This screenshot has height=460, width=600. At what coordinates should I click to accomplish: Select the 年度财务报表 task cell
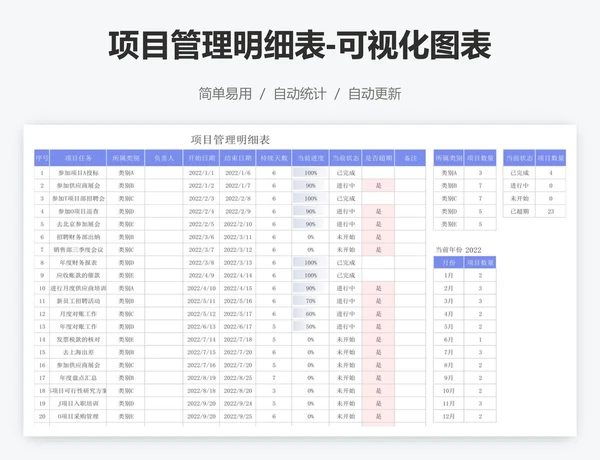tap(79, 262)
